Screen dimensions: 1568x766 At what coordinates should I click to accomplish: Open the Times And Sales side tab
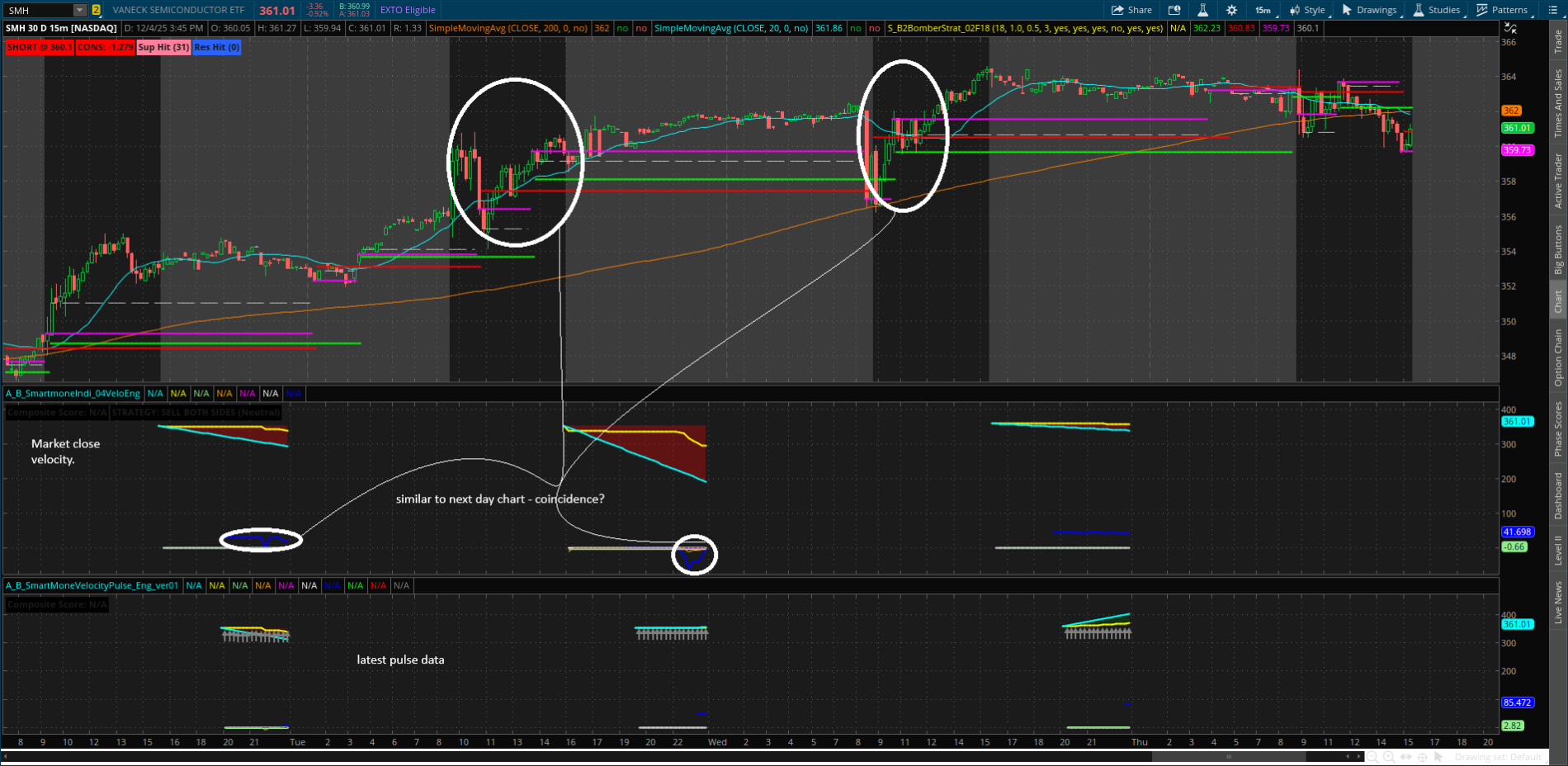(1558, 103)
